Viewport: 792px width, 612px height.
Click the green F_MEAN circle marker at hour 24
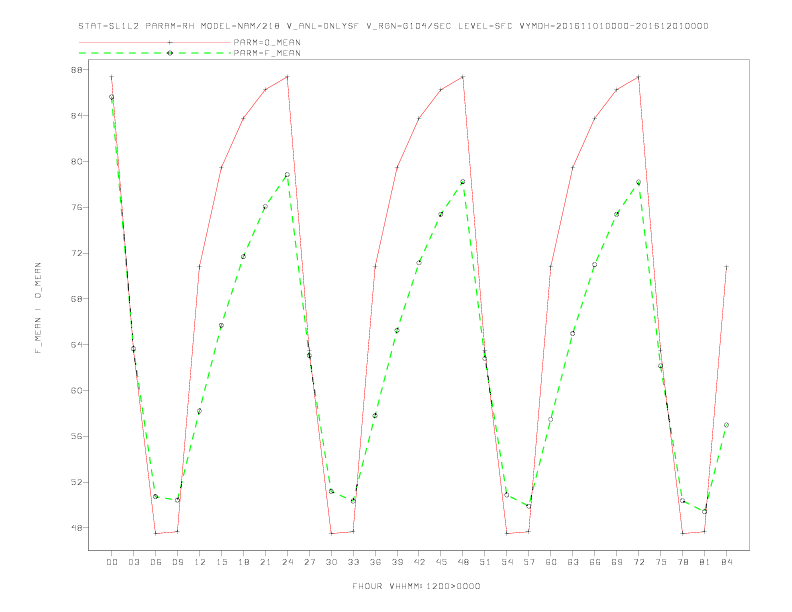[287, 175]
